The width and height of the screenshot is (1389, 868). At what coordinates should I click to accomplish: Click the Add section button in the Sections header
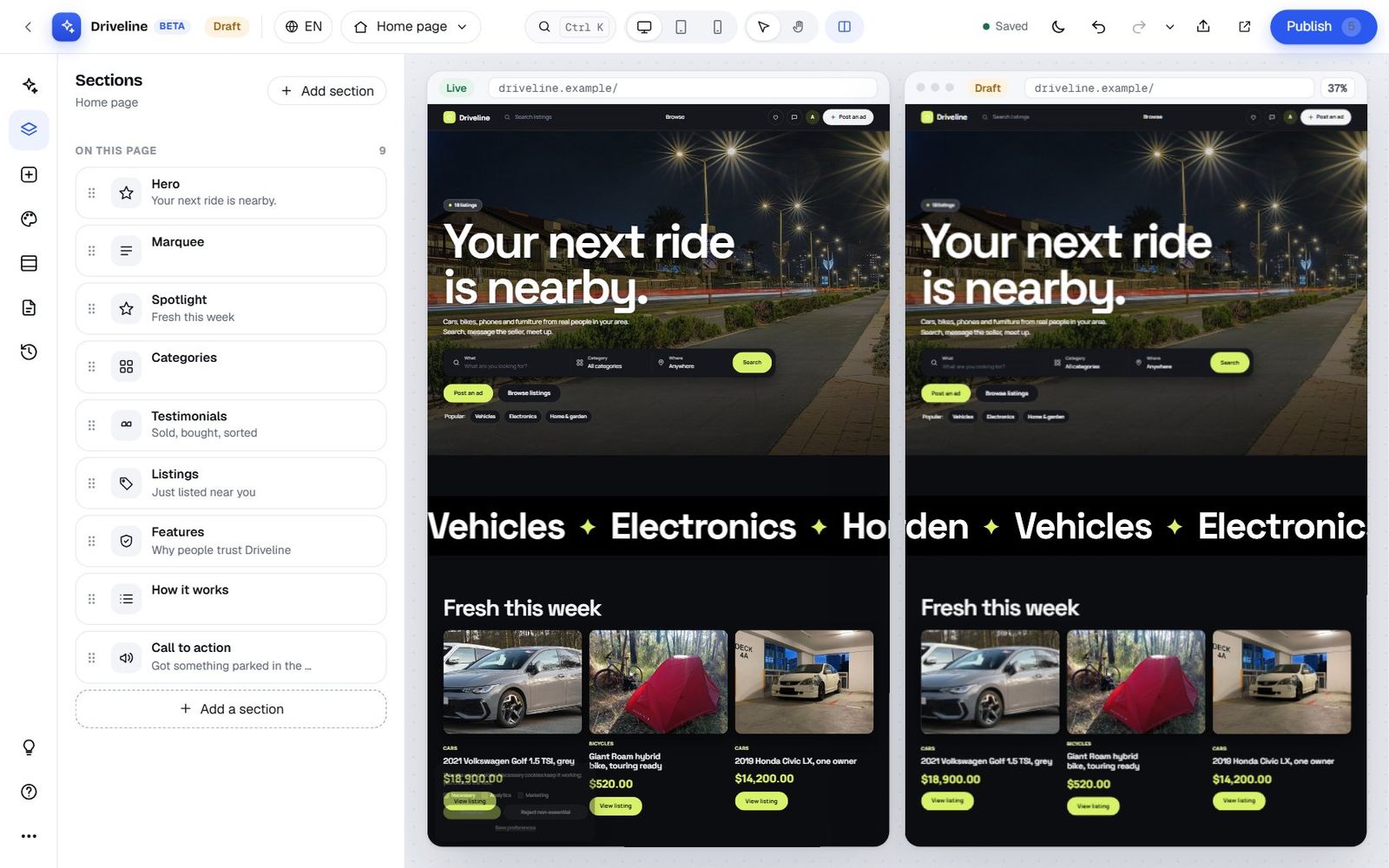point(327,91)
